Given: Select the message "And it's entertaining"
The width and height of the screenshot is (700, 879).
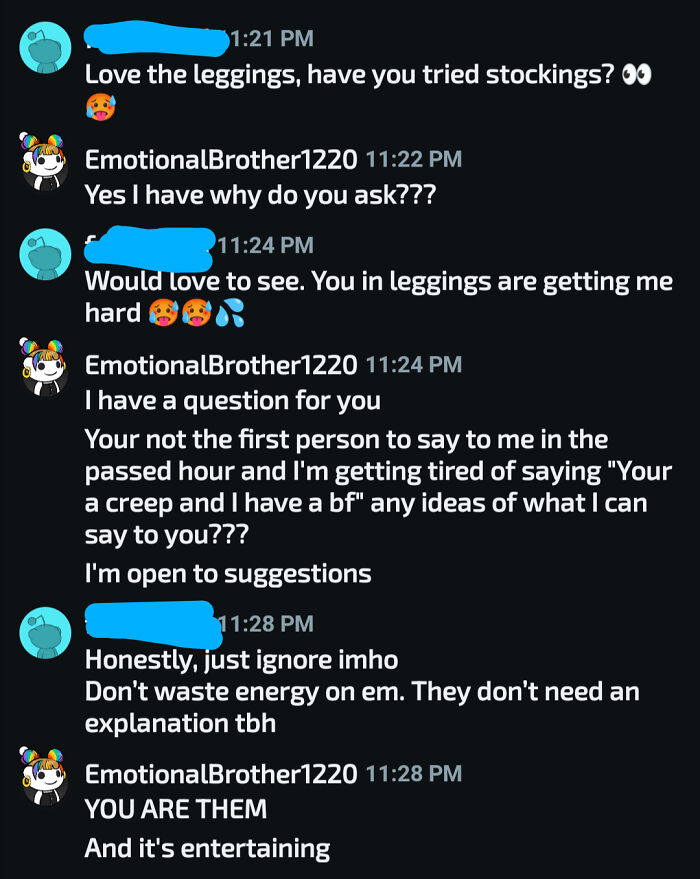Looking at the screenshot, I should (x=207, y=849).
